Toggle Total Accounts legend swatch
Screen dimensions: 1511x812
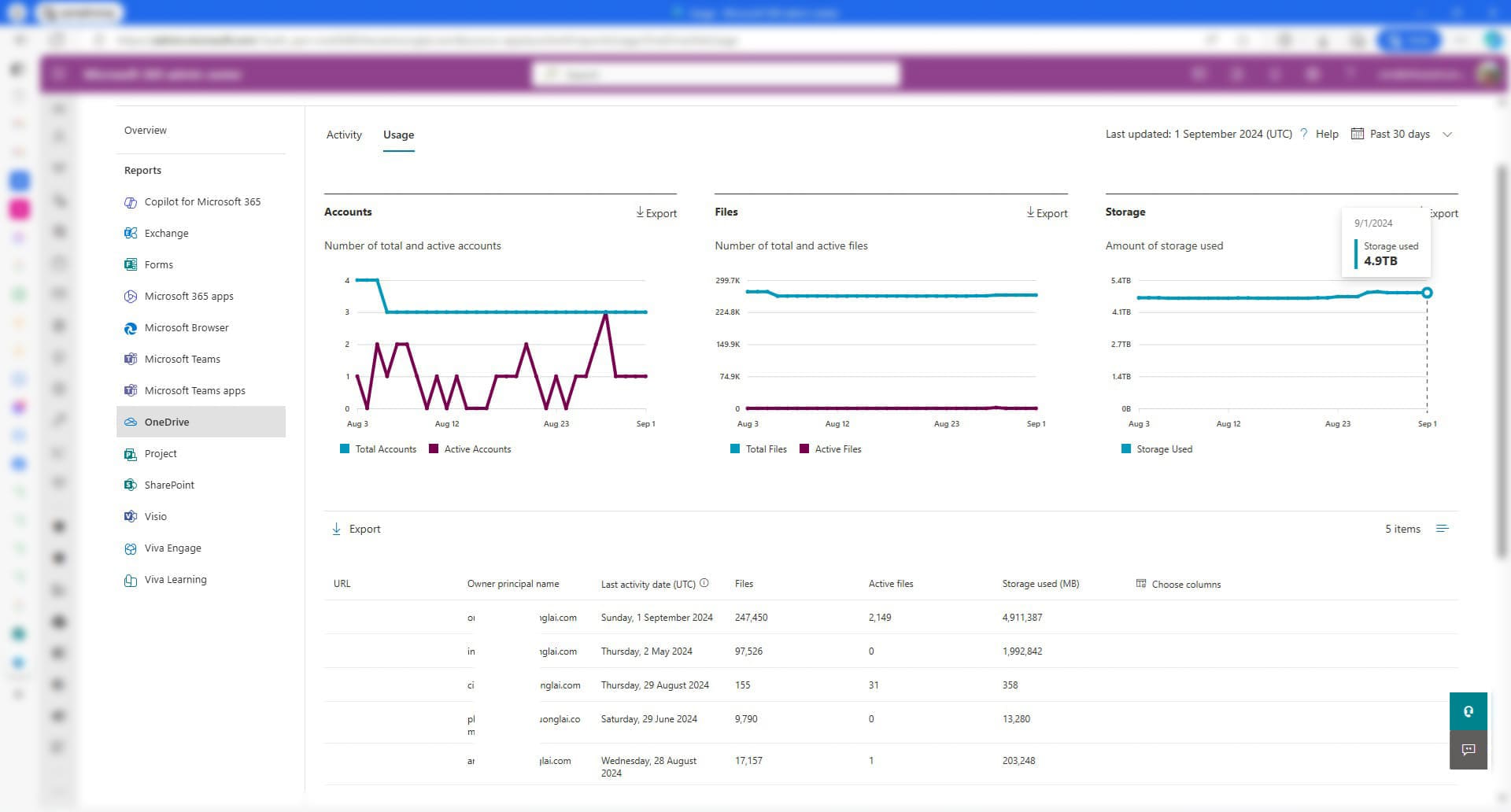coord(344,448)
